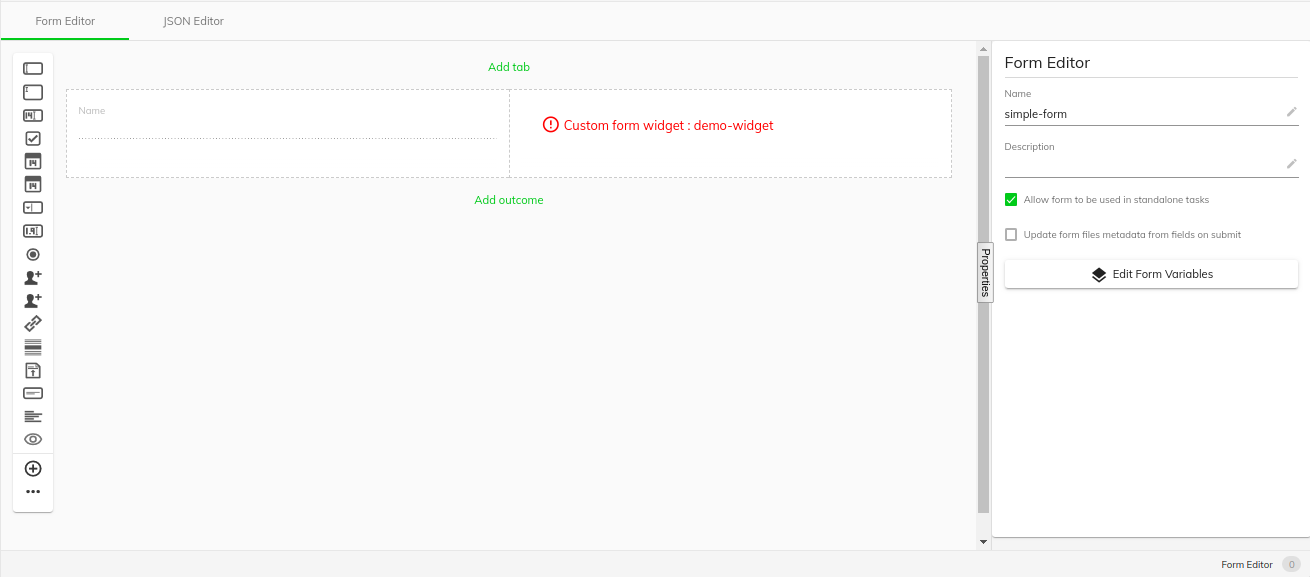This screenshot has height=577, width=1310.
Task: Click pencil icon beside simple-form name
Action: click(x=1291, y=112)
